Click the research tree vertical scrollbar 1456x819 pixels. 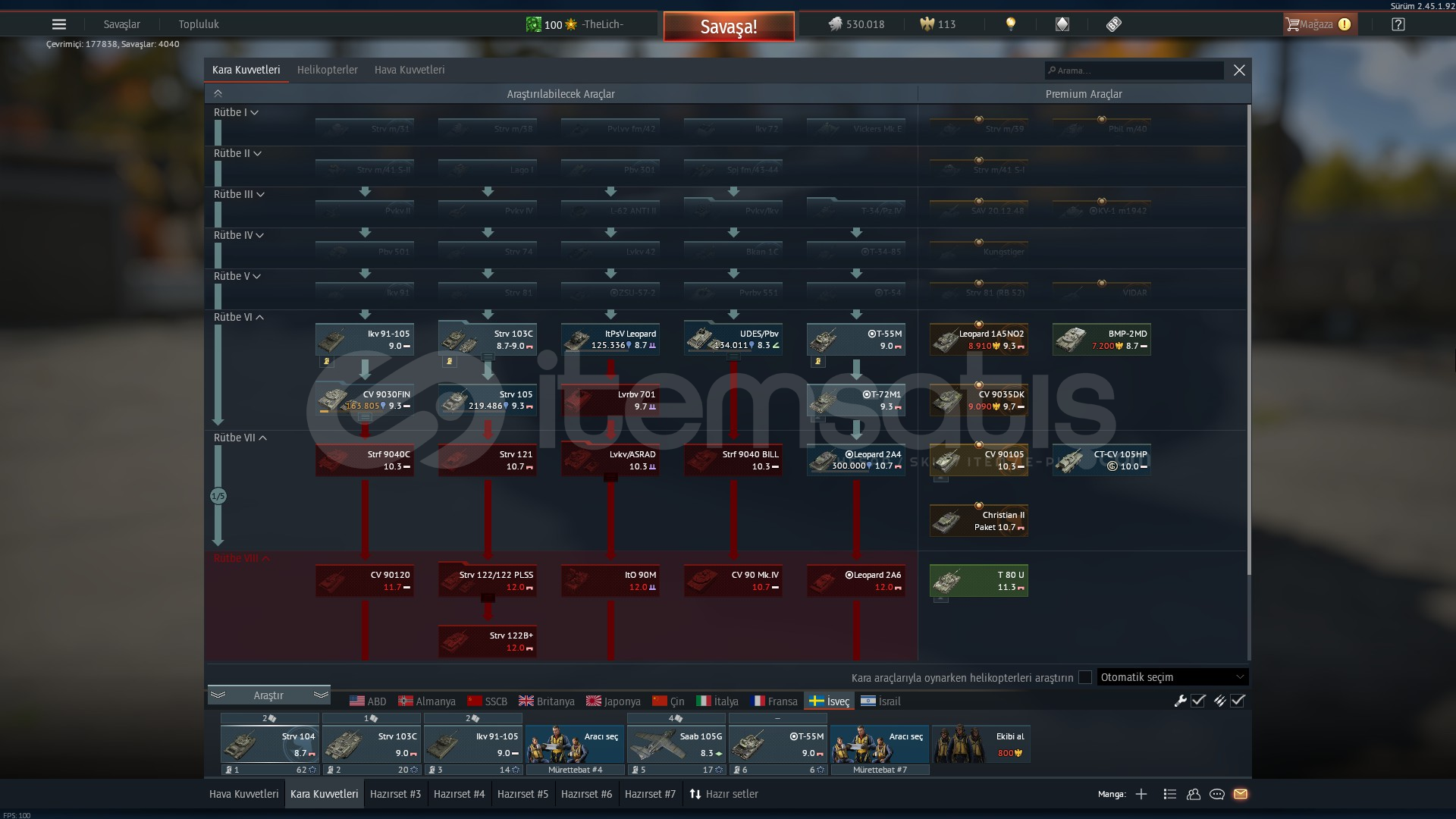coord(1248,341)
